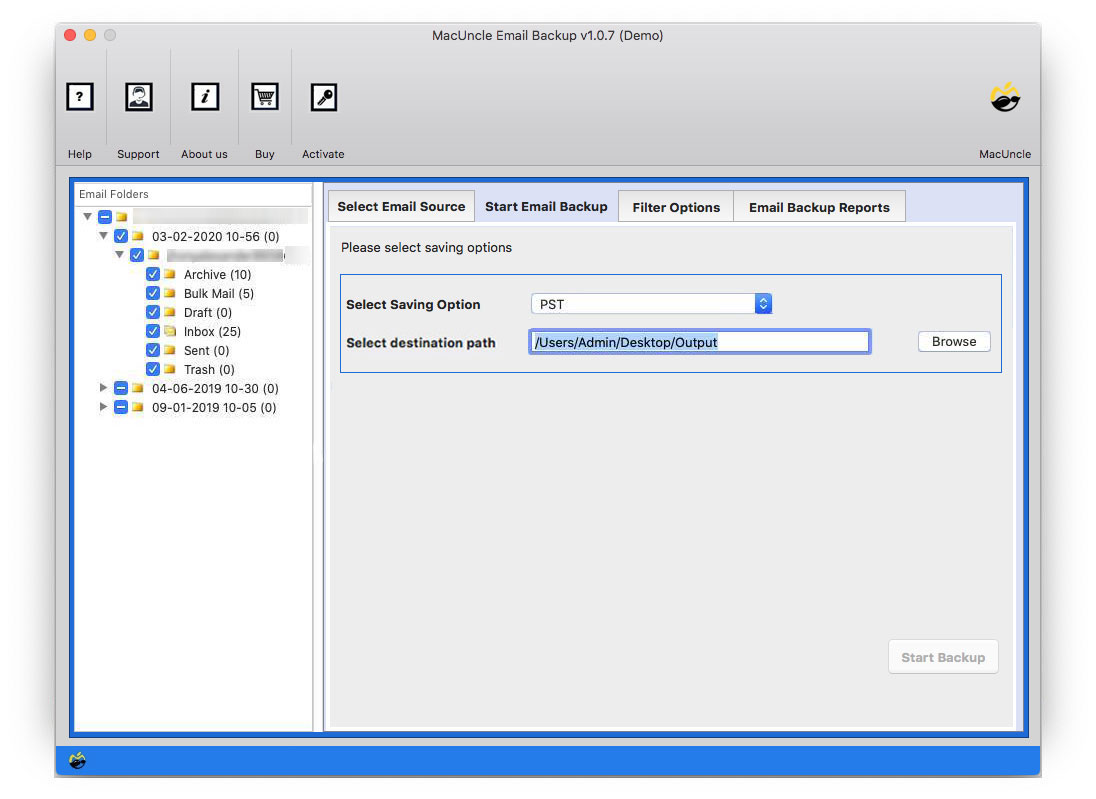This screenshot has height=799, width=1096.
Task: Uncheck the Trash (0) checkbox
Action: (x=153, y=369)
